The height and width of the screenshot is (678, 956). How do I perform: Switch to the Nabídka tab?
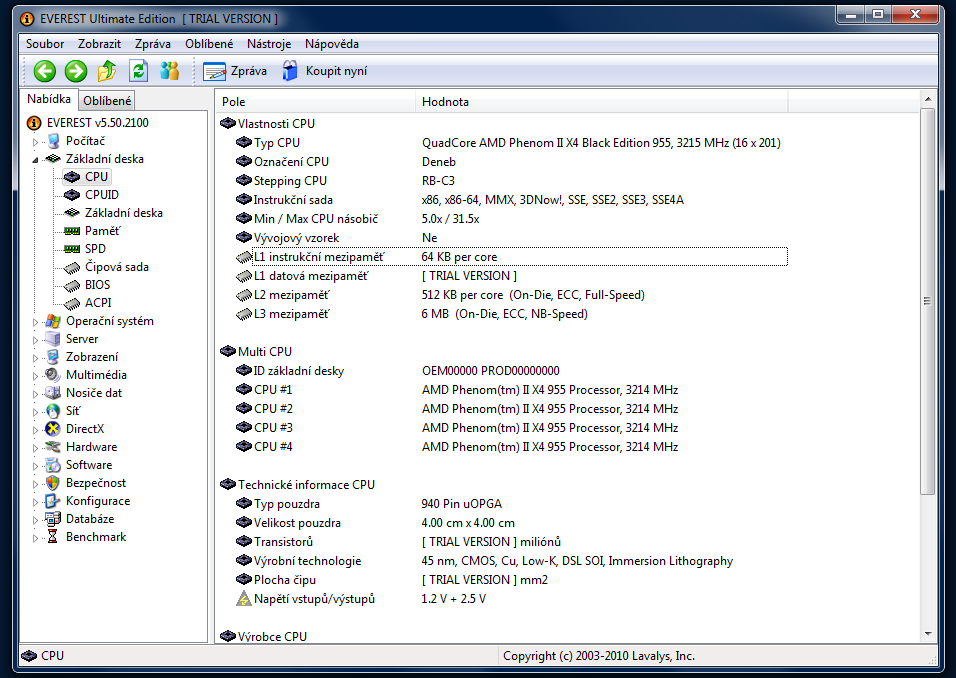pos(49,99)
